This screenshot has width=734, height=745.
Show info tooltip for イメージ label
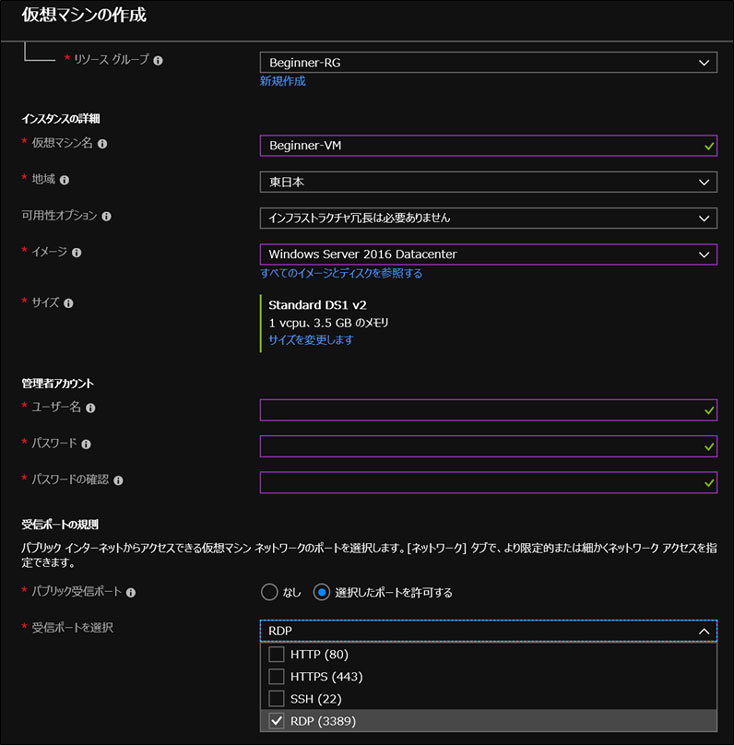[77, 252]
